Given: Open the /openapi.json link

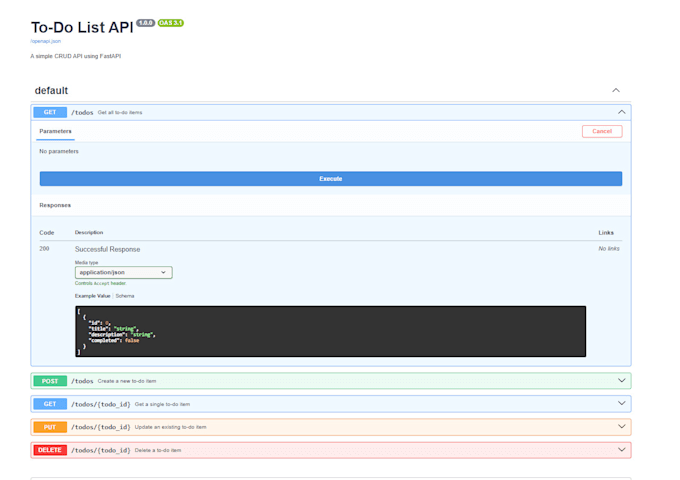Looking at the screenshot, I should click(x=46, y=41).
